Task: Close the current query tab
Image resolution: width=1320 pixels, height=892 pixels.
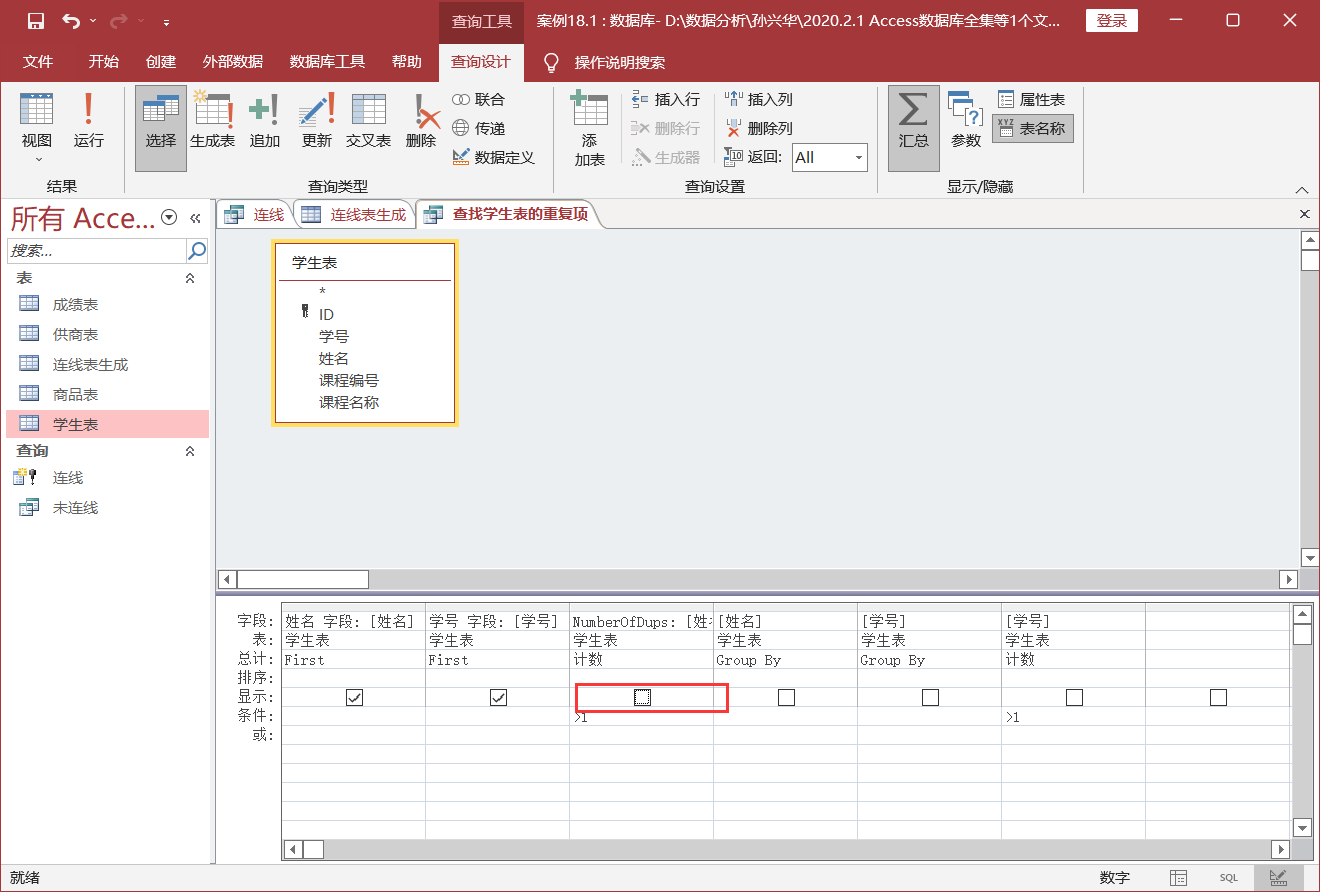Action: pyautogui.click(x=1304, y=214)
